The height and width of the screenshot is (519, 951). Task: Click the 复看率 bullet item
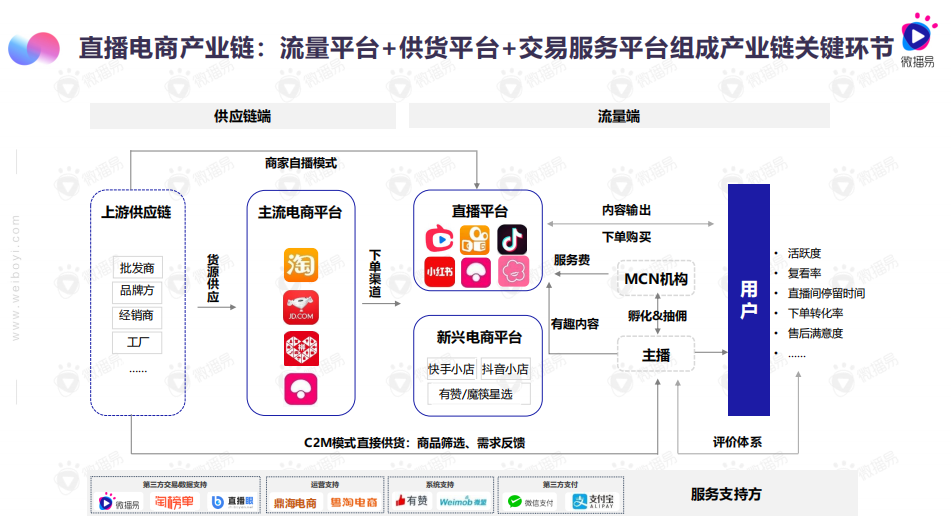(x=804, y=273)
